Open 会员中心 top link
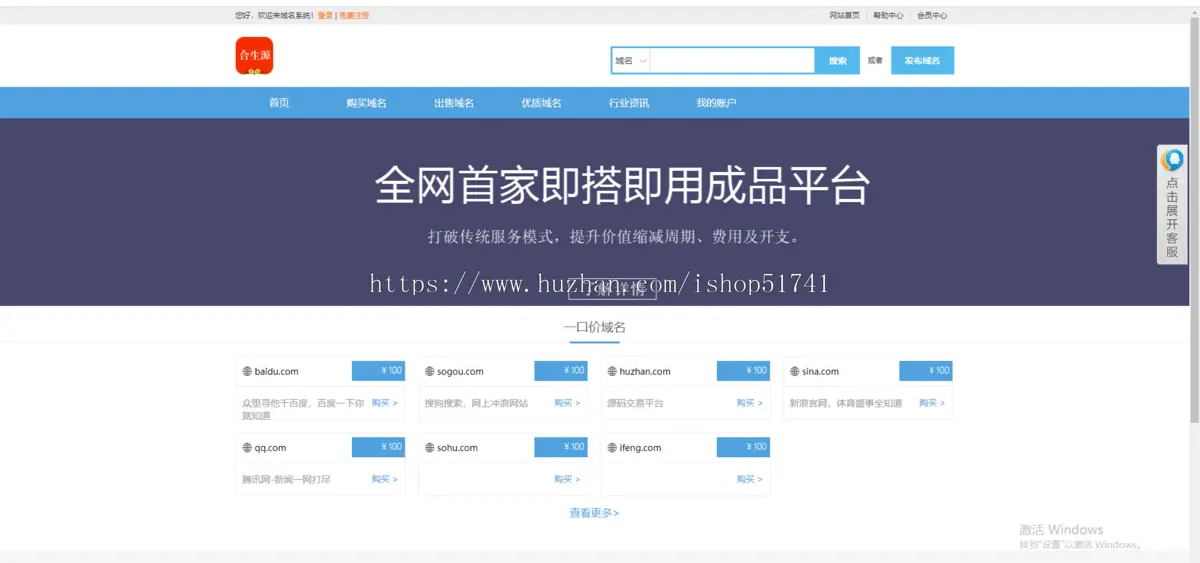 (932, 15)
